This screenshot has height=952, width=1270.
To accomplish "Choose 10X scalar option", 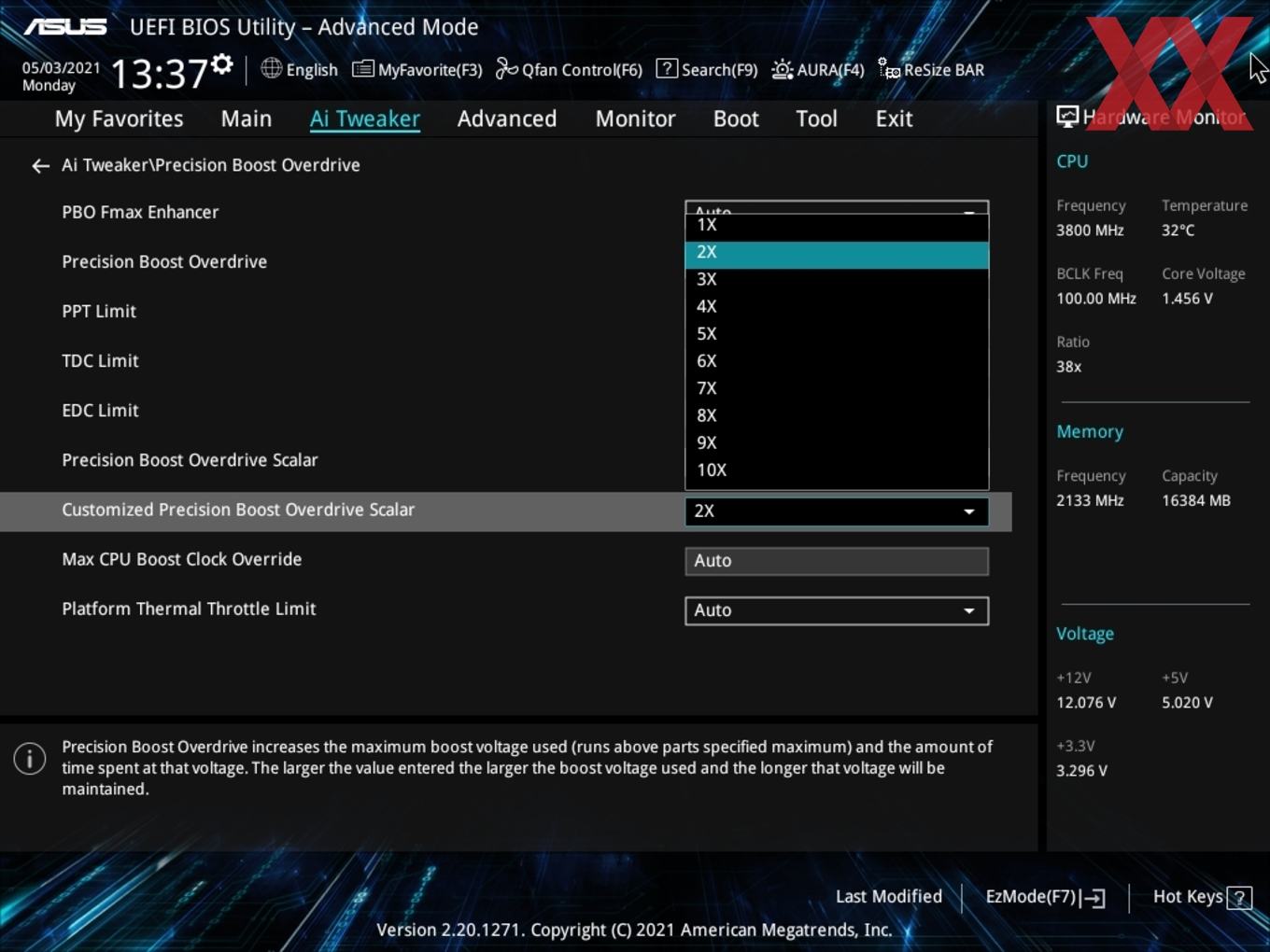I will point(837,470).
